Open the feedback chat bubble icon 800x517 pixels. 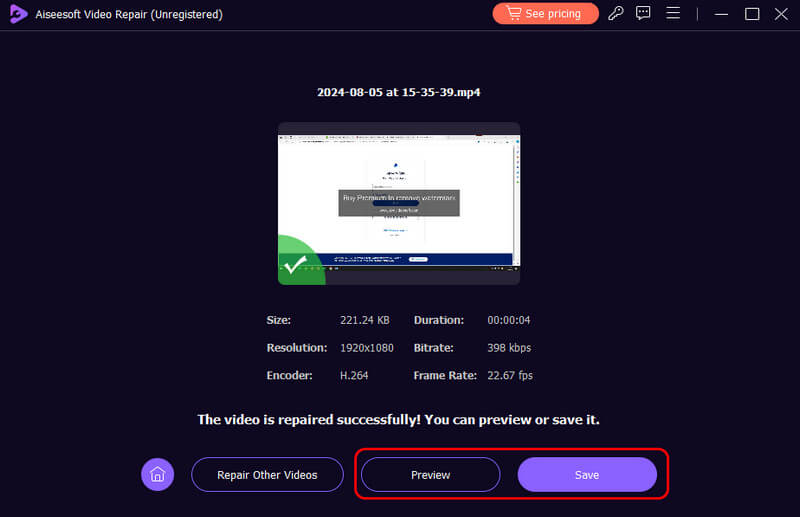[x=644, y=14]
